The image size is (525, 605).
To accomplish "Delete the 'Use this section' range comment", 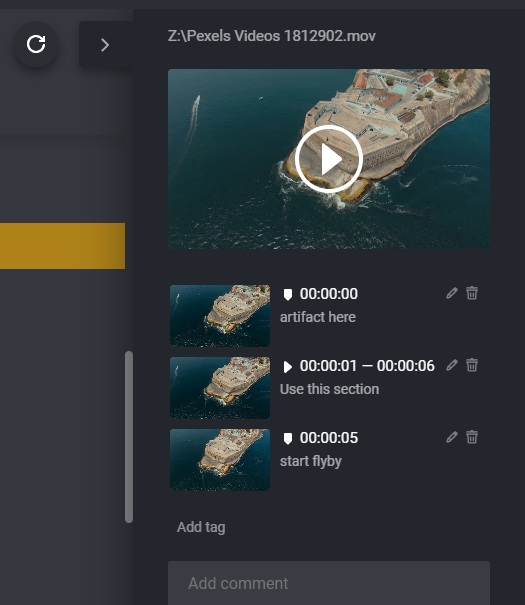I will click(x=472, y=365).
